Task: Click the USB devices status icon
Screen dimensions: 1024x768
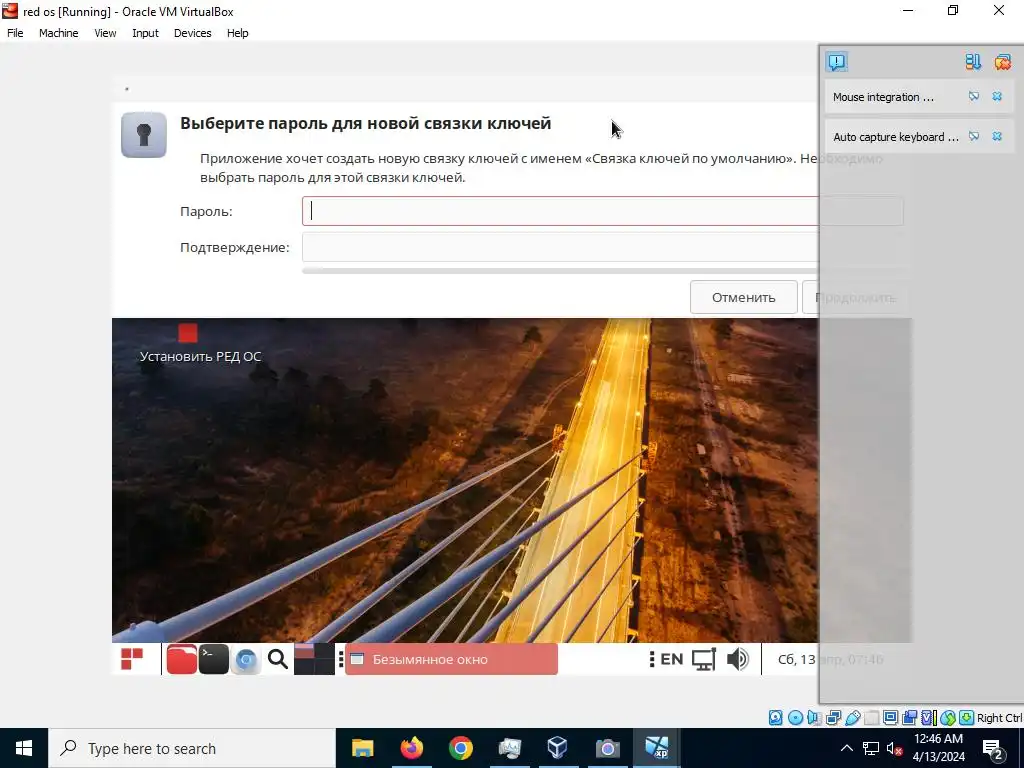Action: (x=852, y=718)
